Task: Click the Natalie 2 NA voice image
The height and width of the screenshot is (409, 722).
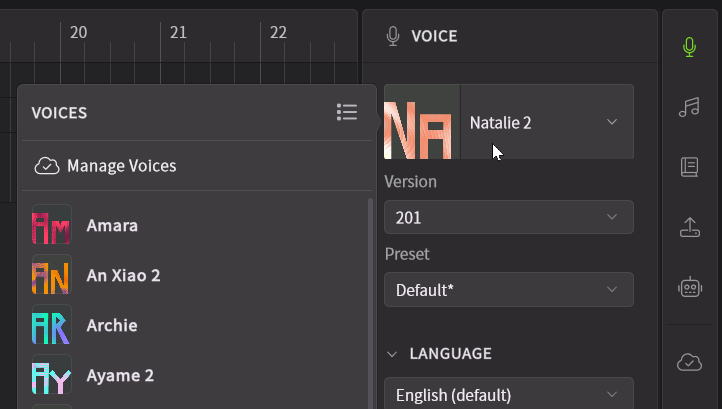Action: 422,122
